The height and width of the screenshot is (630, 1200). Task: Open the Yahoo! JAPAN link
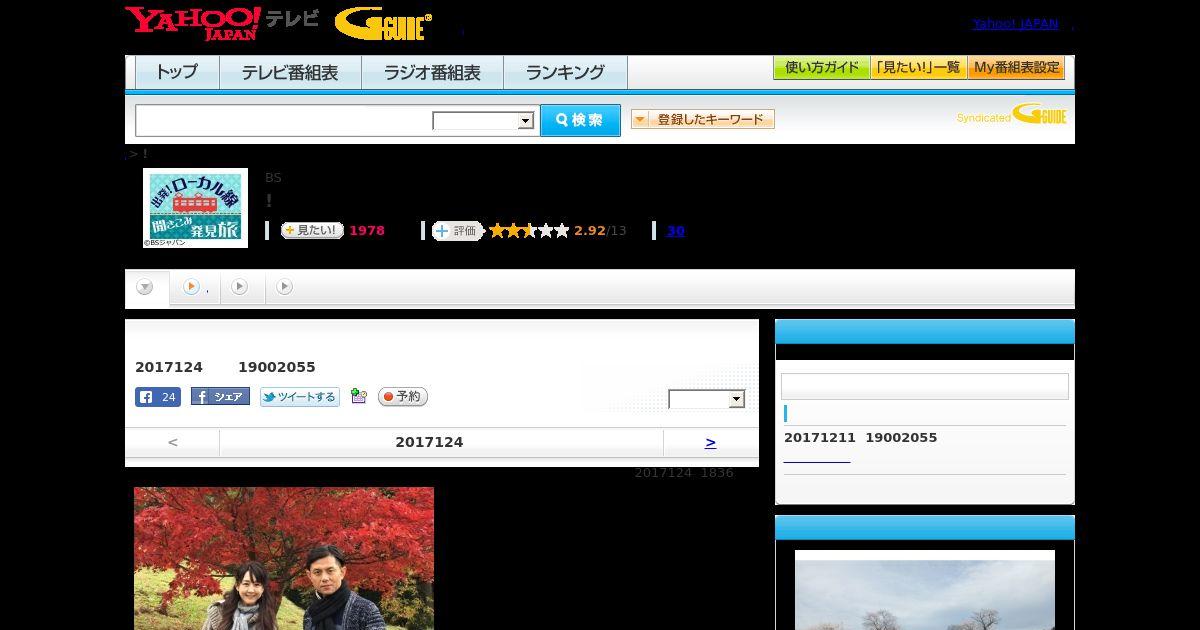pyautogui.click(x=1015, y=24)
